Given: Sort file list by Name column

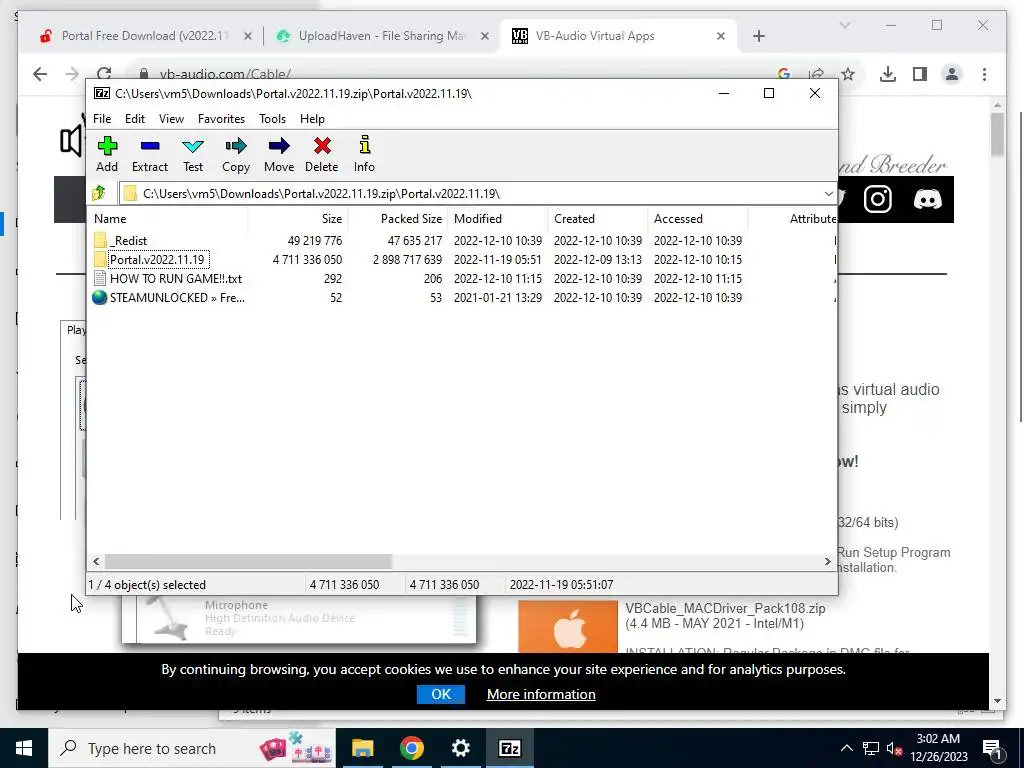Looking at the screenshot, I should 168,219.
